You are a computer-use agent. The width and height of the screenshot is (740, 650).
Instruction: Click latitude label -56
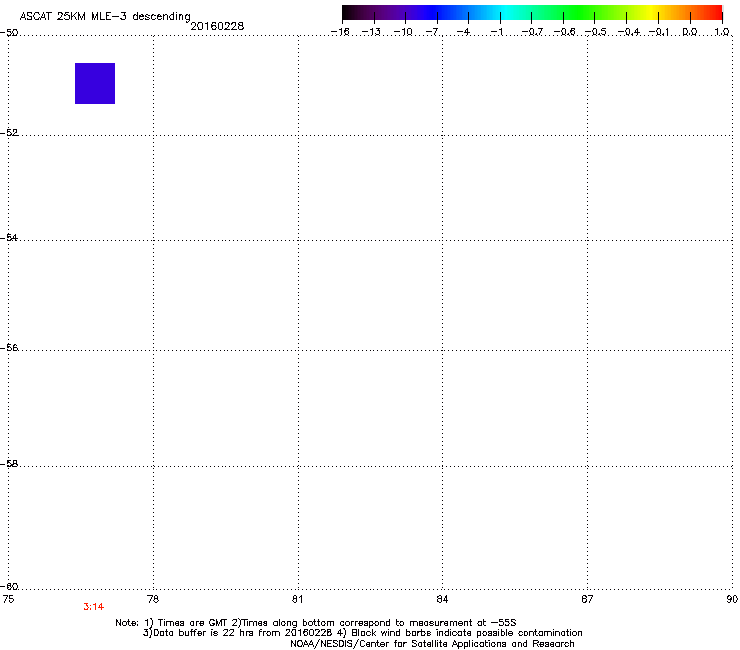click(x=9, y=347)
